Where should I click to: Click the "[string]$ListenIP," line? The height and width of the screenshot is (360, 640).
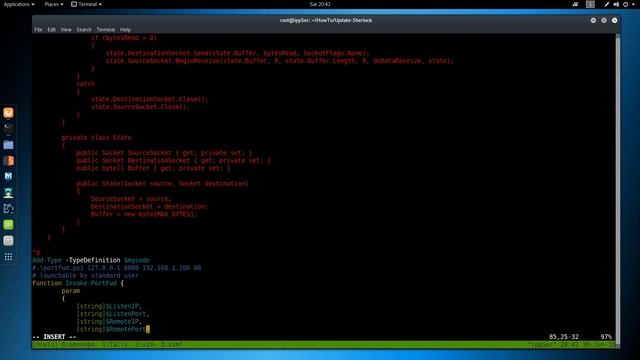pos(109,306)
